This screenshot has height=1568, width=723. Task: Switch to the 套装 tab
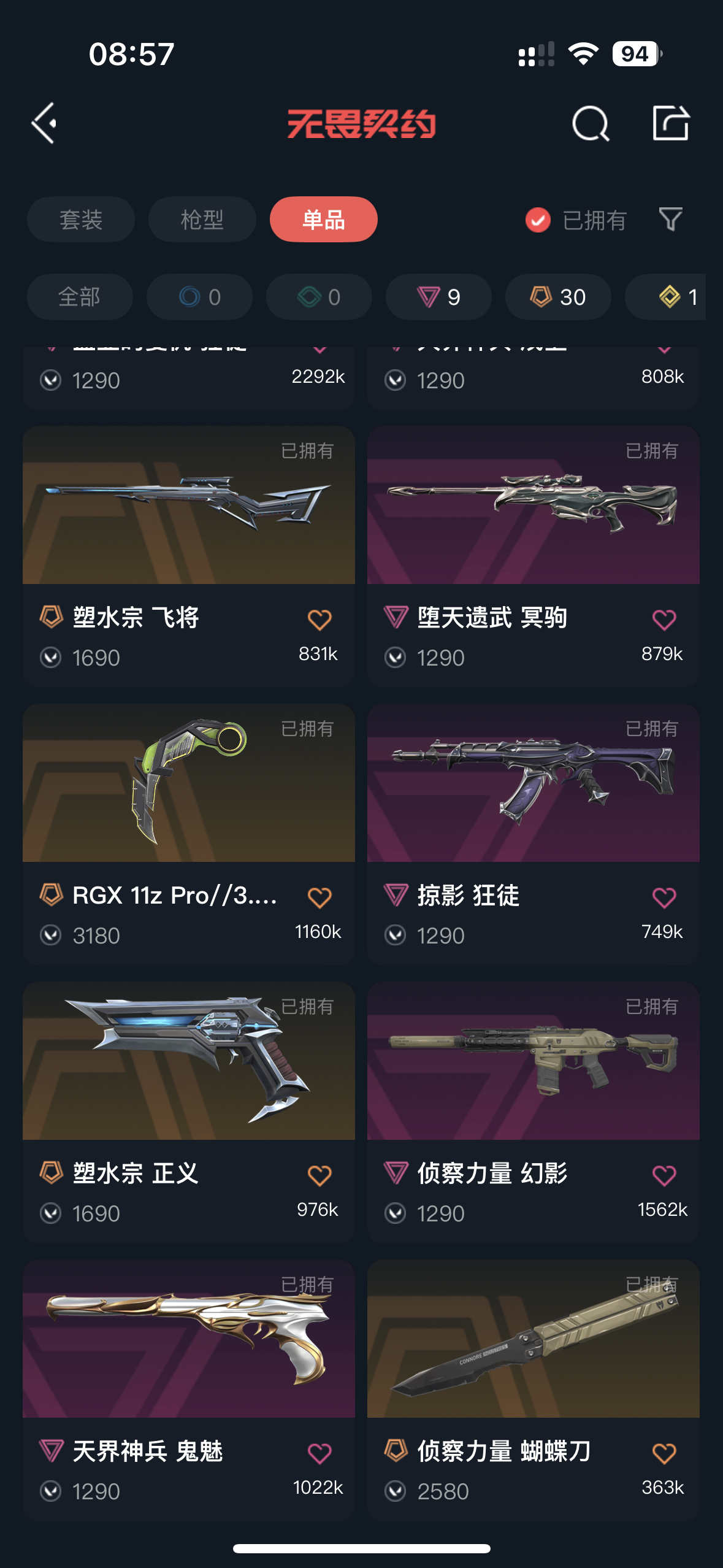[81, 219]
